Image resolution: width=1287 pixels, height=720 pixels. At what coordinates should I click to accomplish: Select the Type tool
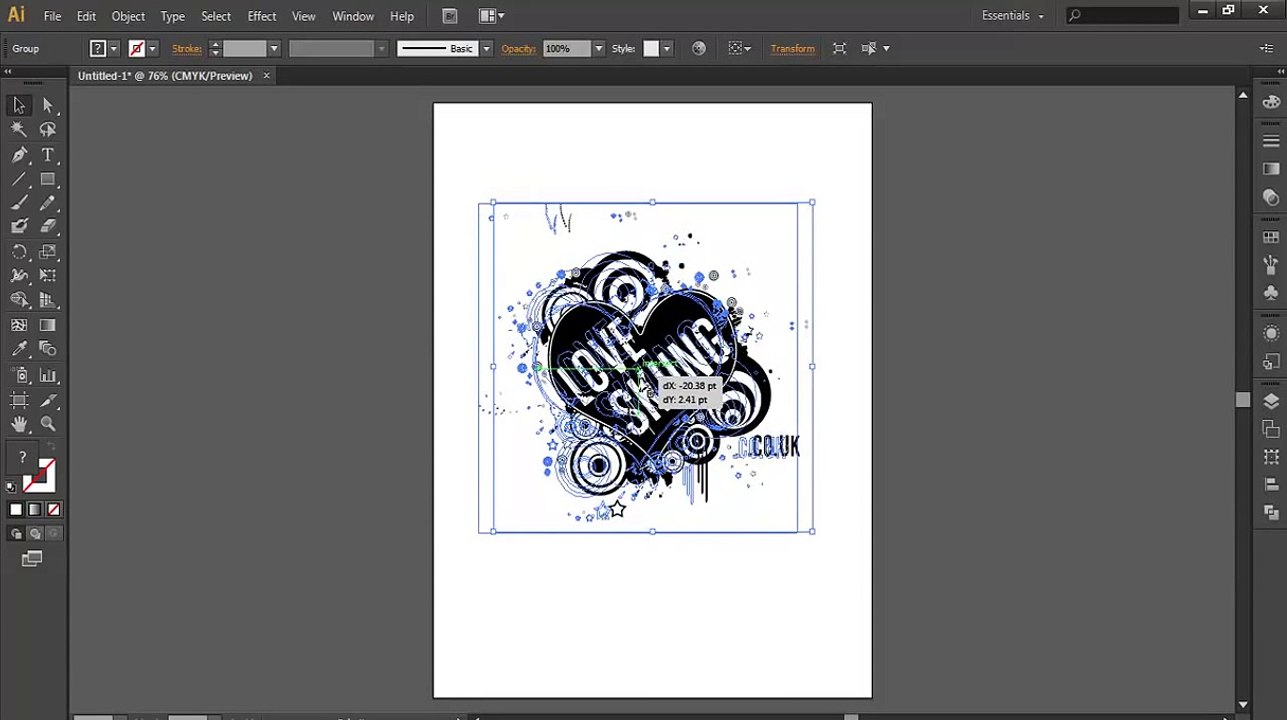point(47,155)
